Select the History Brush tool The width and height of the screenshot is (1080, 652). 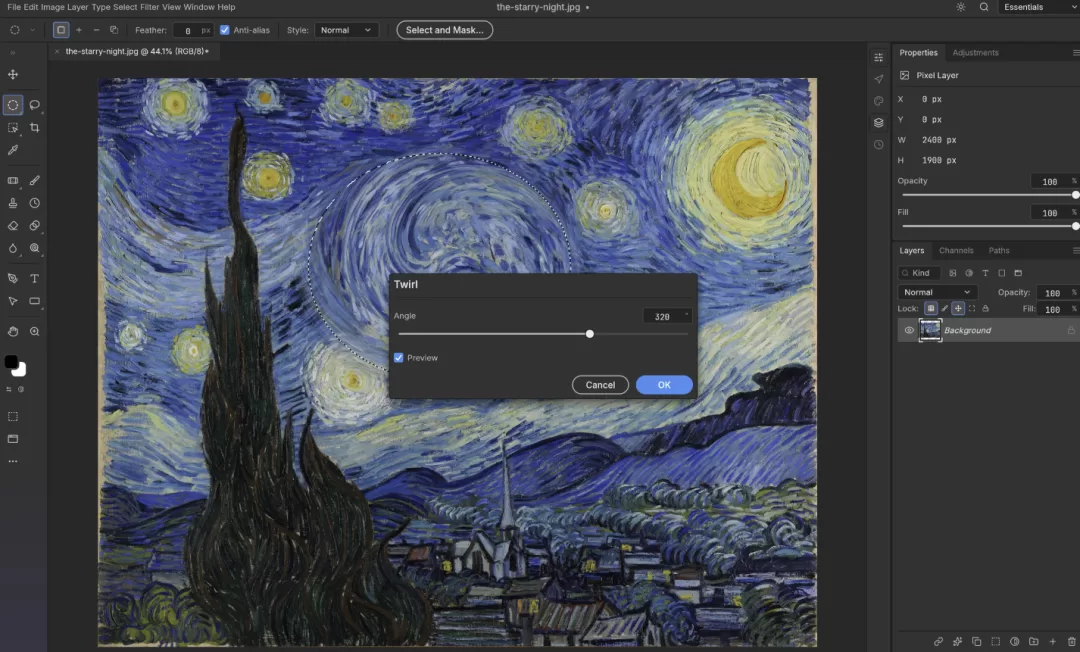tap(34, 203)
